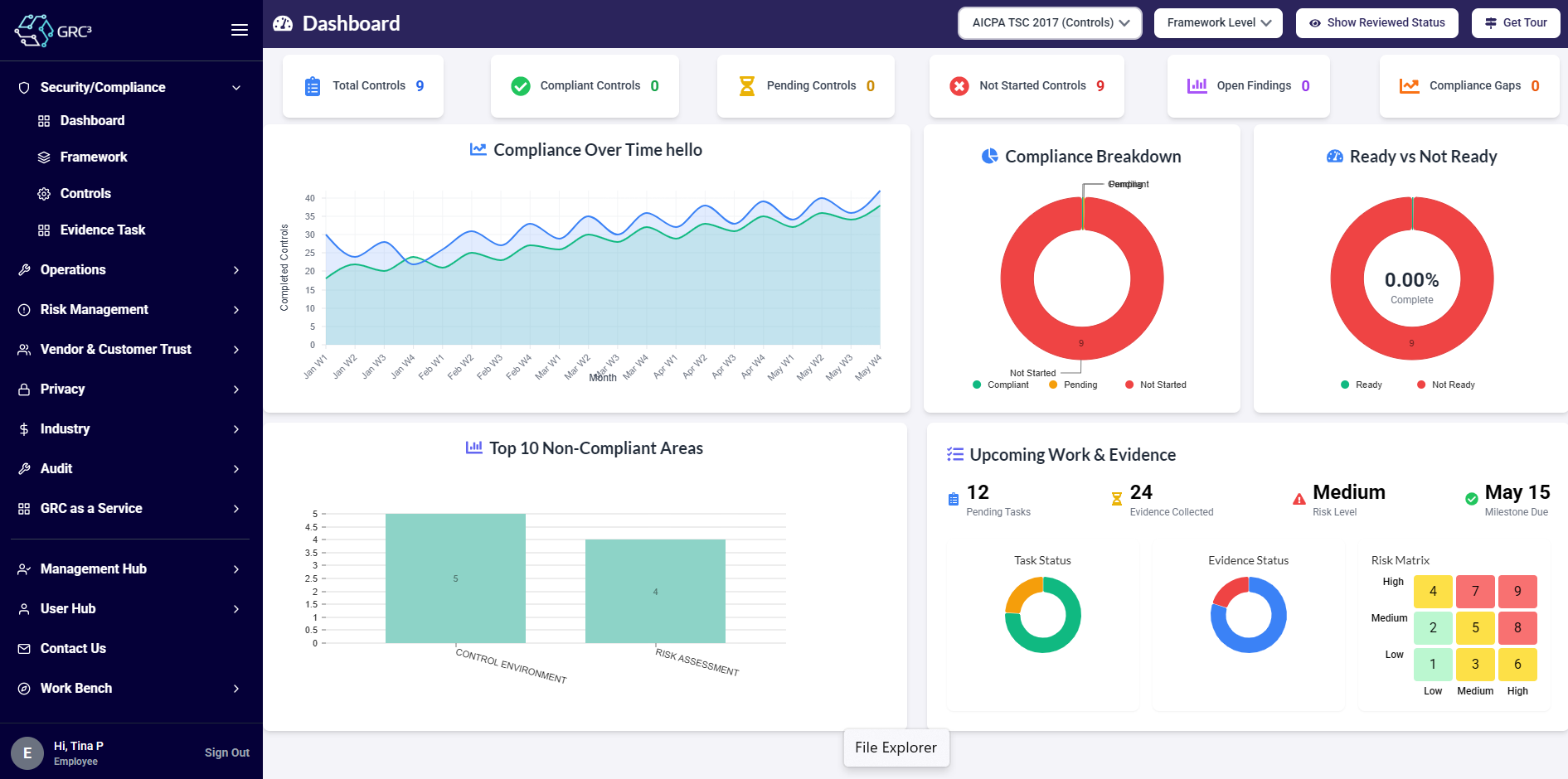1568x779 pixels.
Task: Select the Controls gear icon in sidebar
Action: [x=44, y=193]
